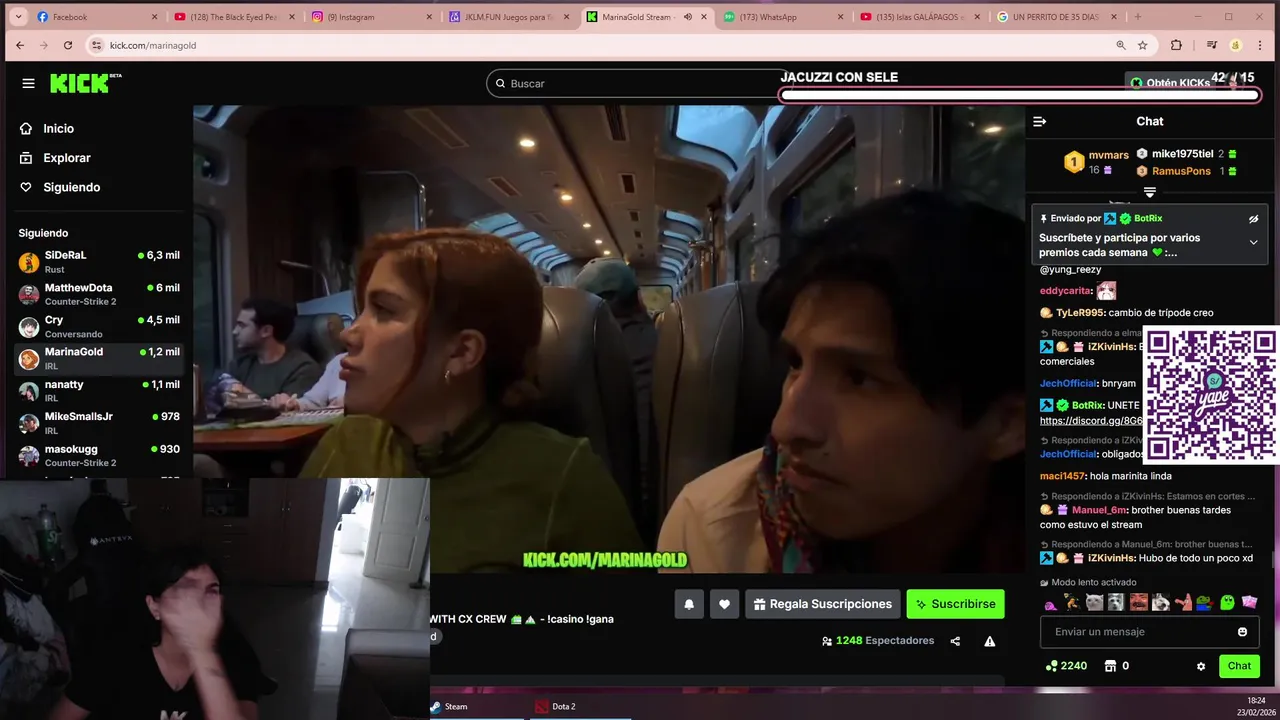Share the stream
Image resolution: width=1280 pixels, height=720 pixels.
click(x=955, y=641)
